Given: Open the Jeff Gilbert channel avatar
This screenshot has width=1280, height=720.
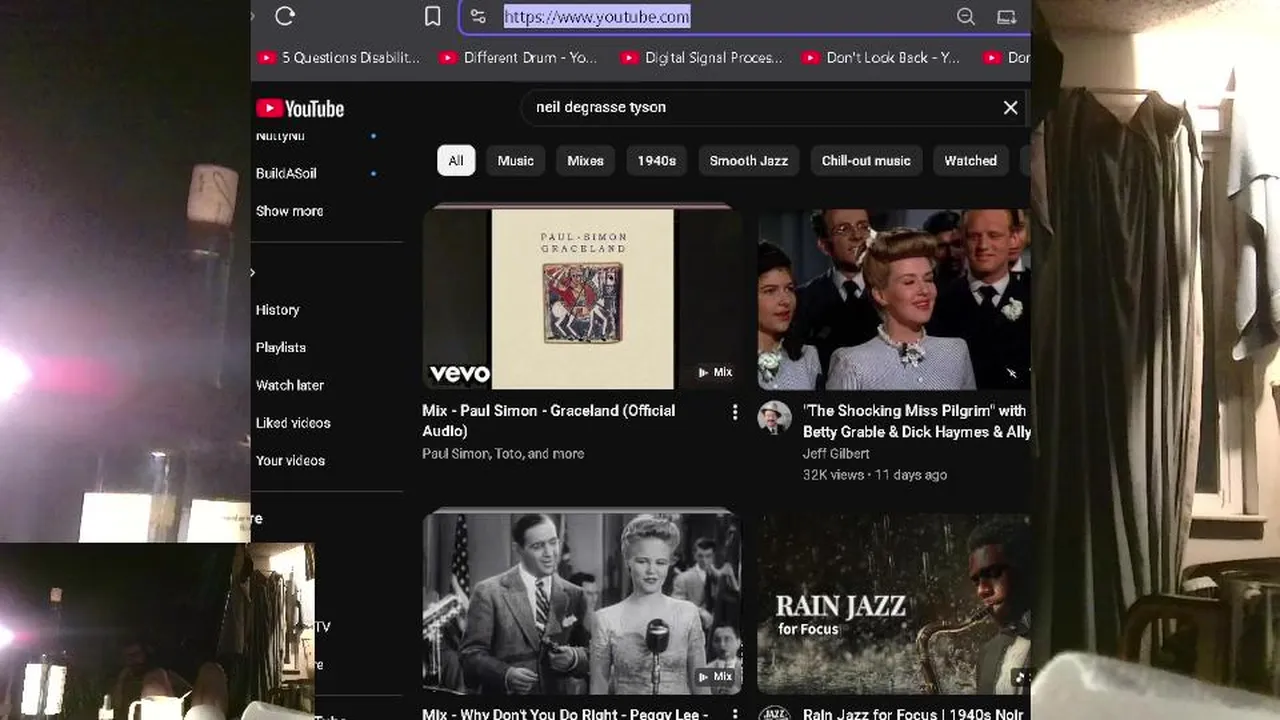Looking at the screenshot, I should 775,418.
